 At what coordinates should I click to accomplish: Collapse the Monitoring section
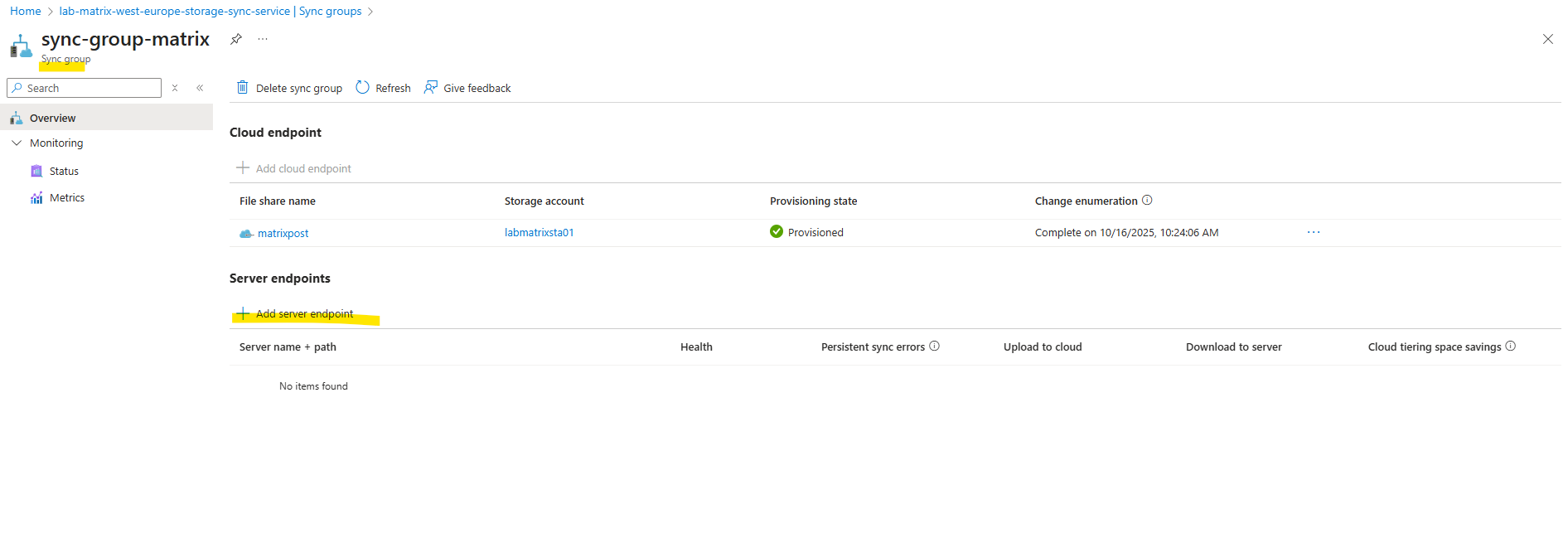(17, 143)
